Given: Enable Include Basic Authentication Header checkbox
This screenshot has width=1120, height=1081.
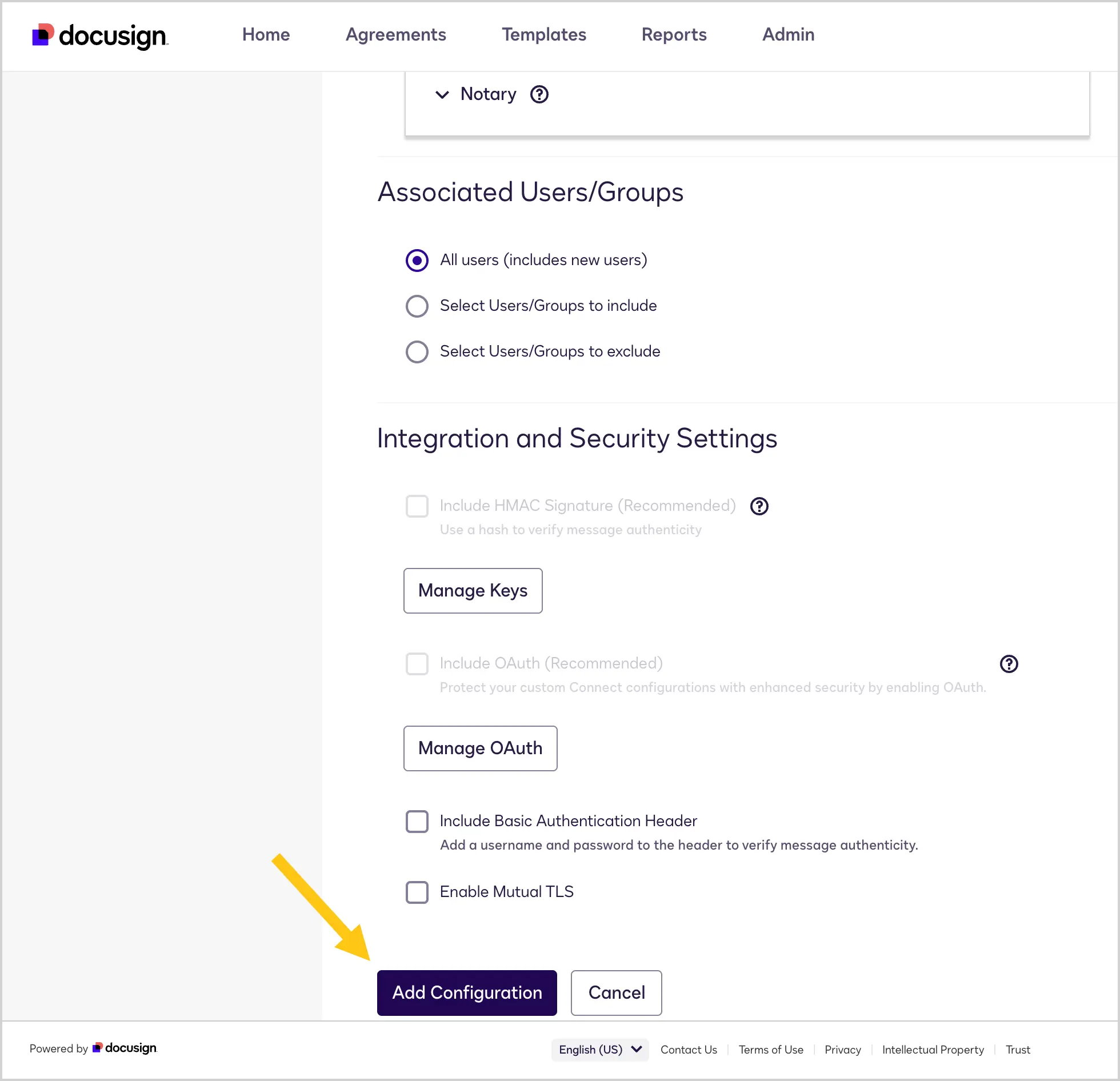Looking at the screenshot, I should [x=417, y=822].
